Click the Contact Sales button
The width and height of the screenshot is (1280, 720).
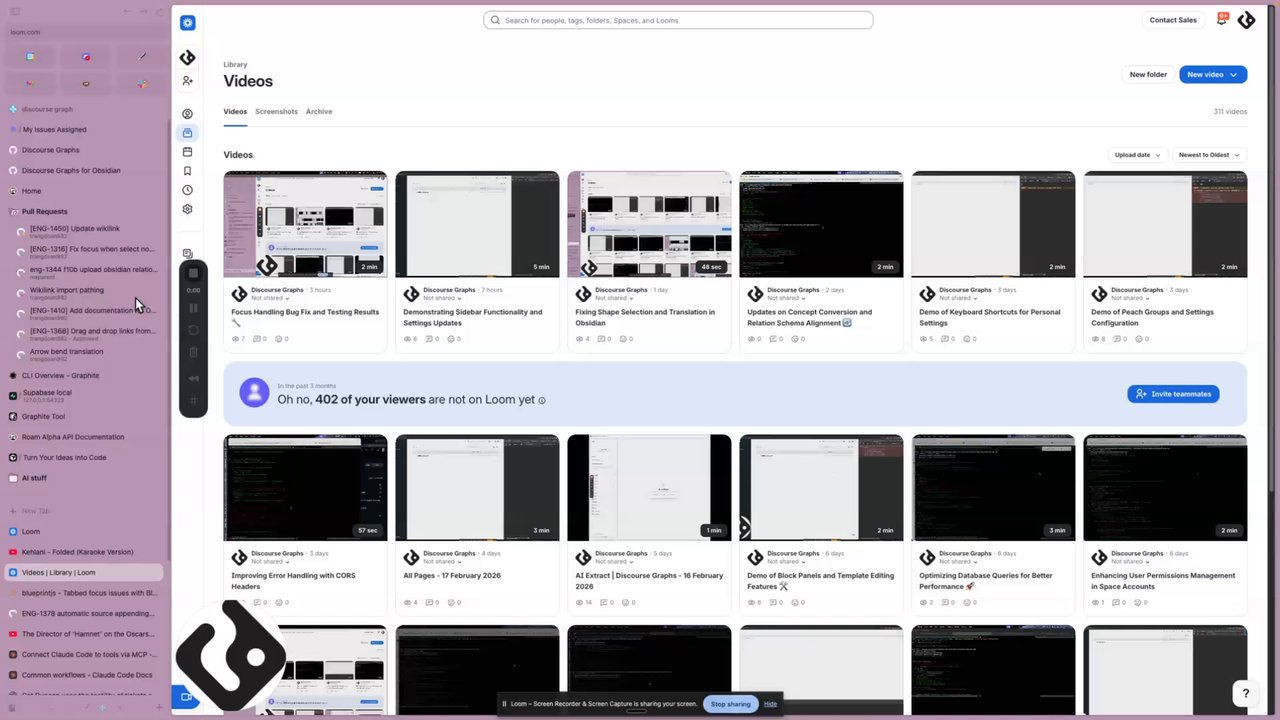pyautogui.click(x=1173, y=20)
